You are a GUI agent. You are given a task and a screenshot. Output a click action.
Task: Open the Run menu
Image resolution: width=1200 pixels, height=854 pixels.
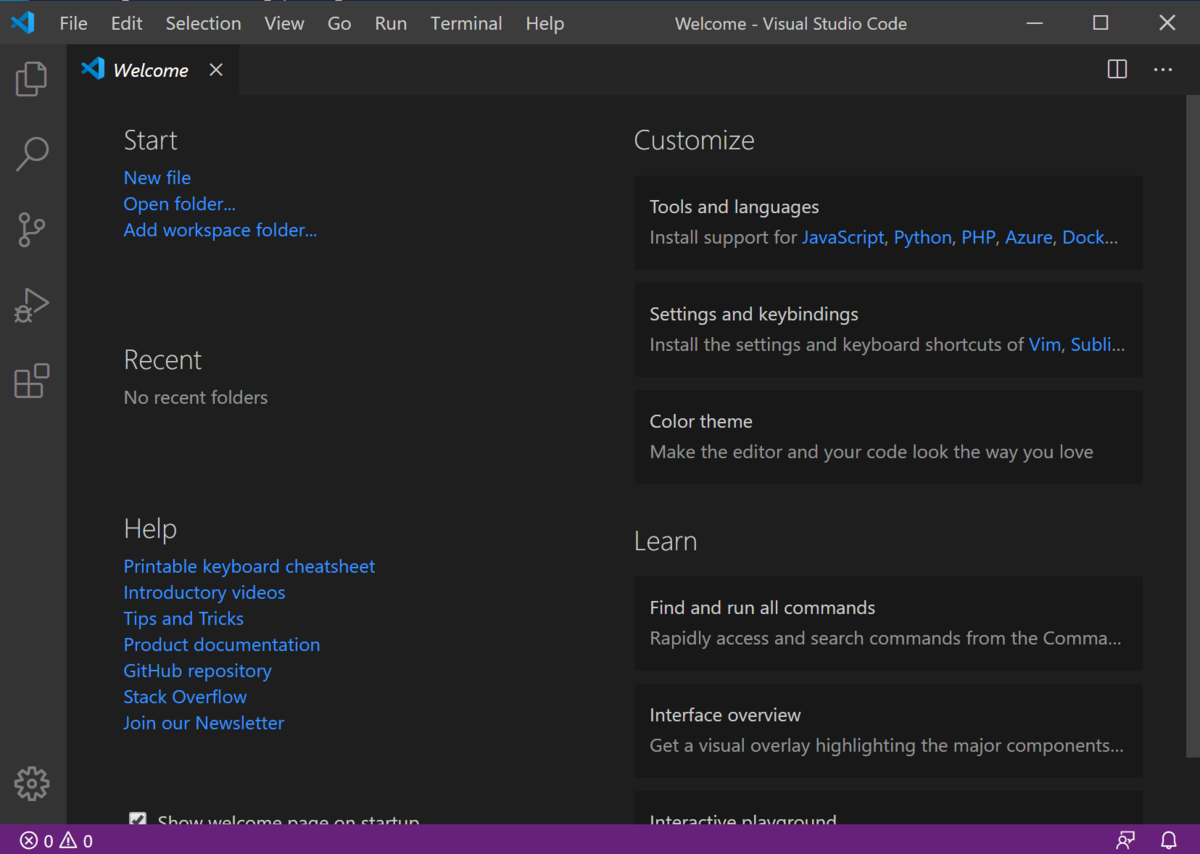coord(390,23)
